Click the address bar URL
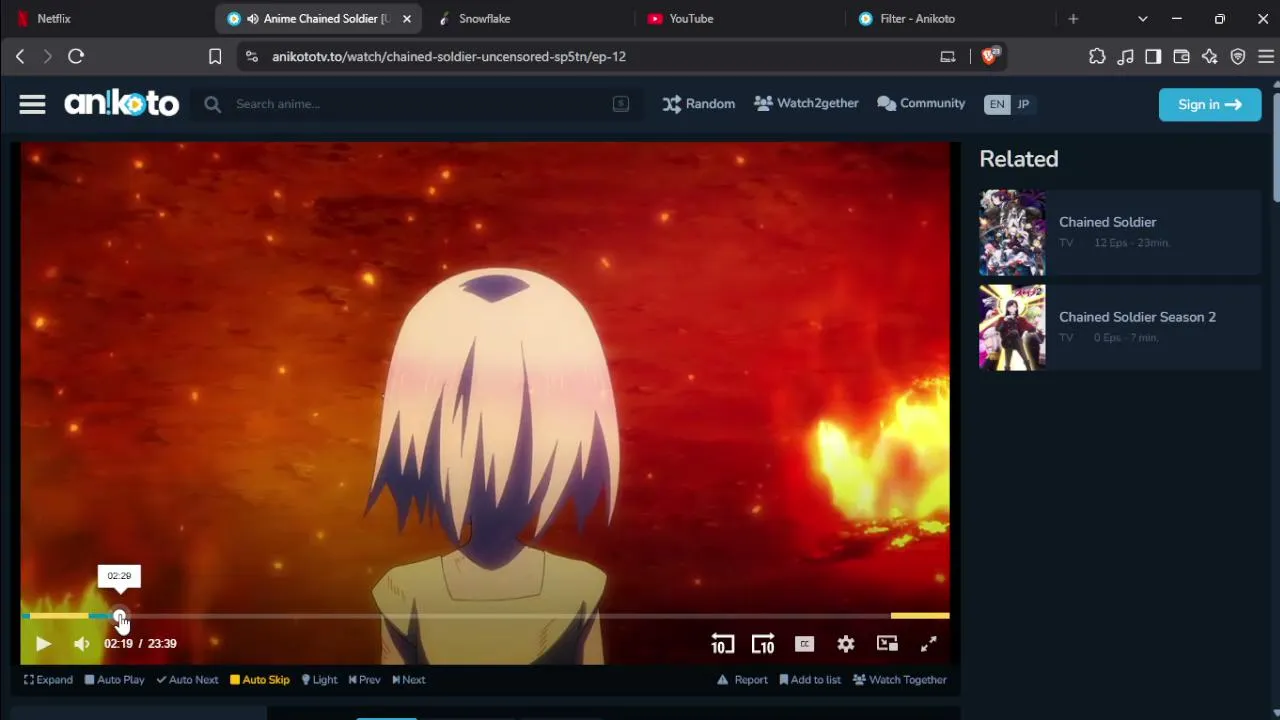Screen dimensions: 1280x720 [x=449, y=57]
